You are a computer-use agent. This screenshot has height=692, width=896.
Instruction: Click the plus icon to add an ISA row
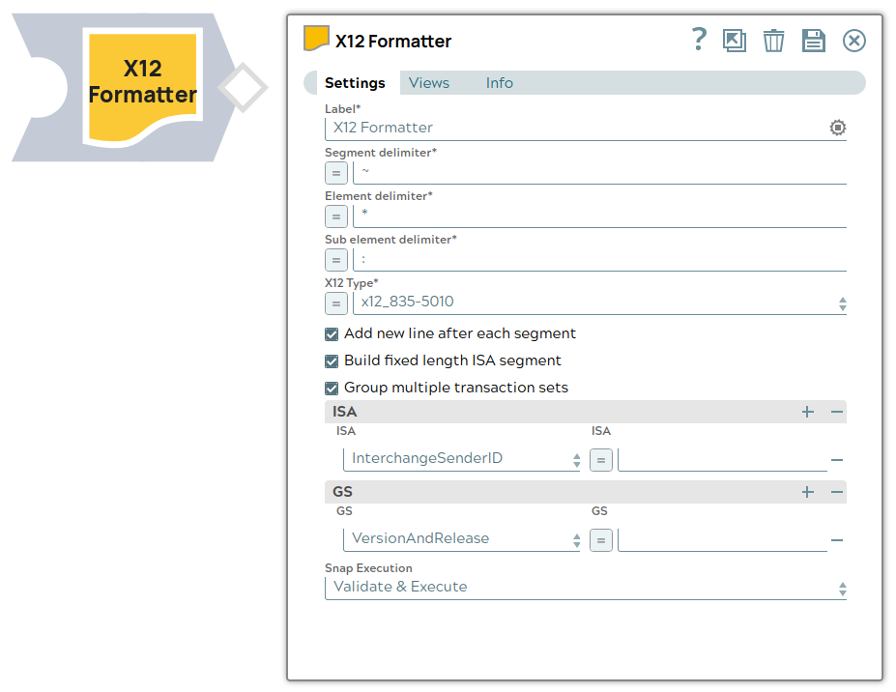[808, 412]
